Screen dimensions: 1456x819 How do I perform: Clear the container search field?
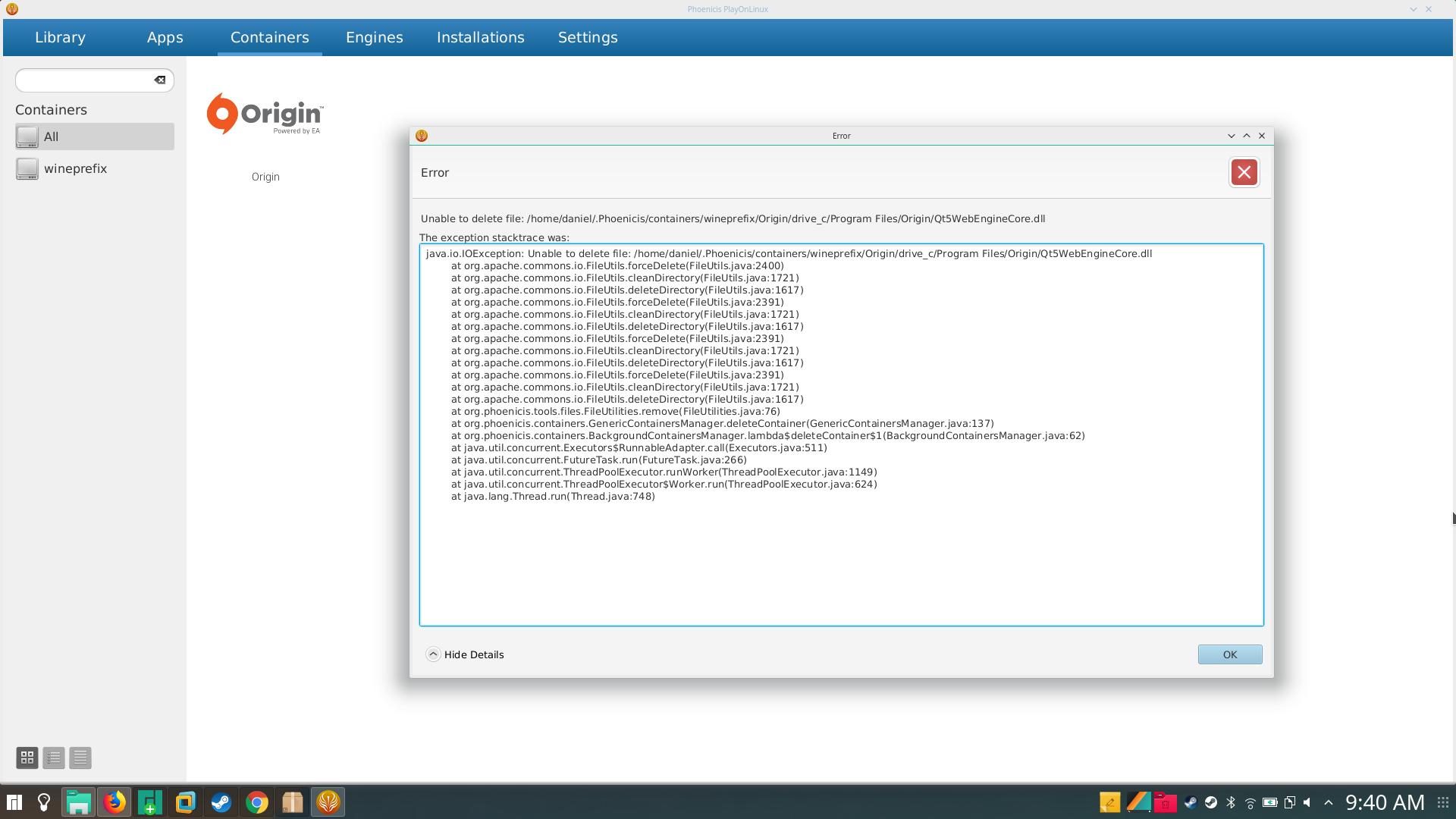pyautogui.click(x=160, y=80)
